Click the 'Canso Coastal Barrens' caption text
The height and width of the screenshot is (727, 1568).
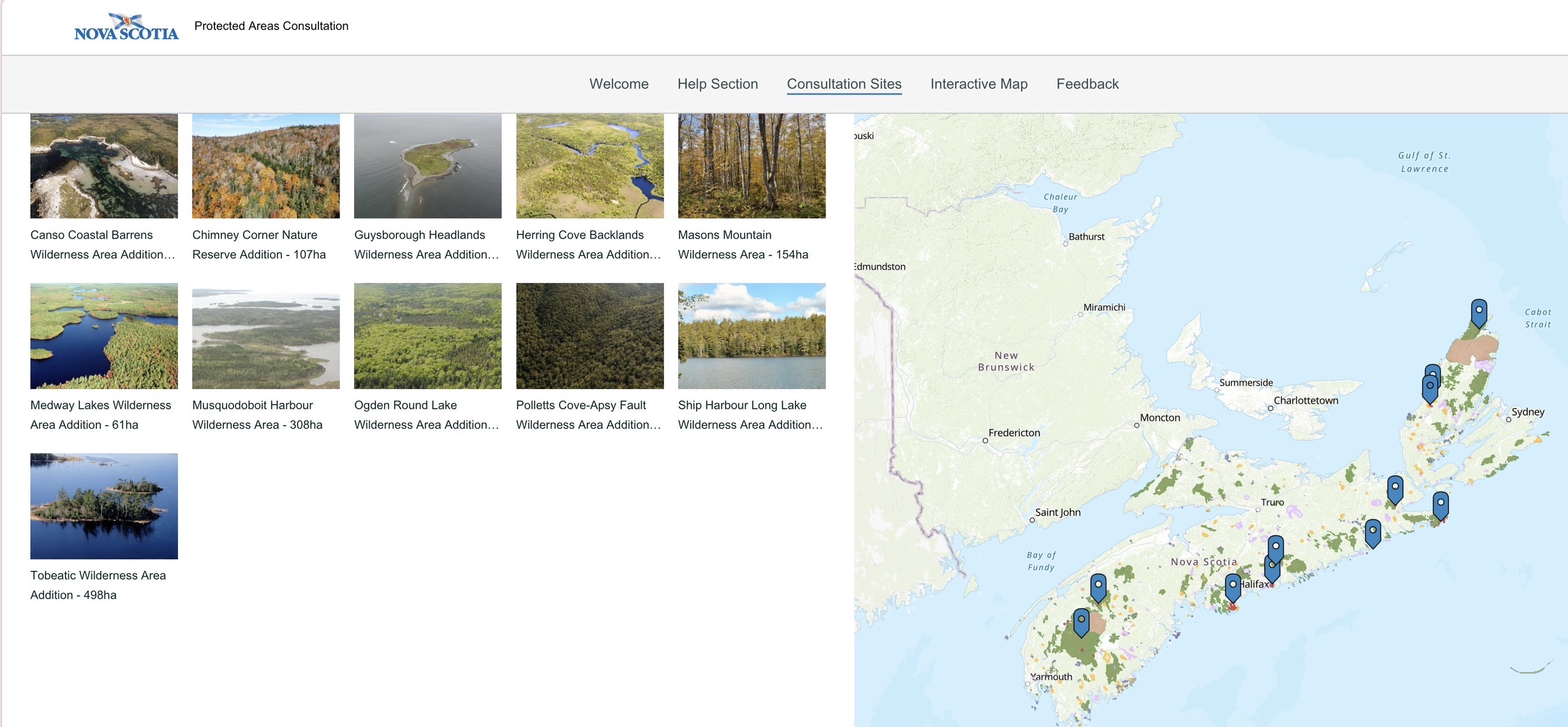(92, 235)
